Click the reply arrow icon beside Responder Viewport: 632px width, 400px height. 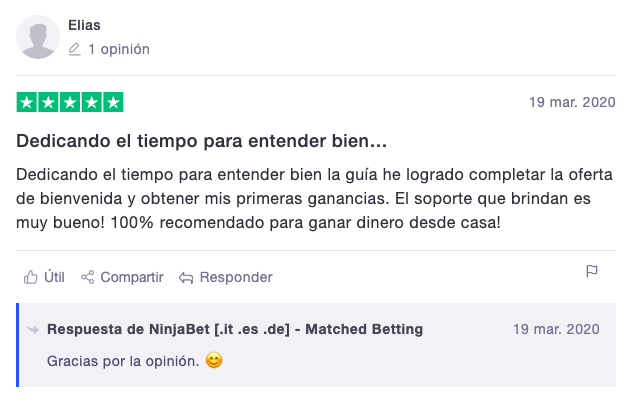pyautogui.click(x=186, y=277)
